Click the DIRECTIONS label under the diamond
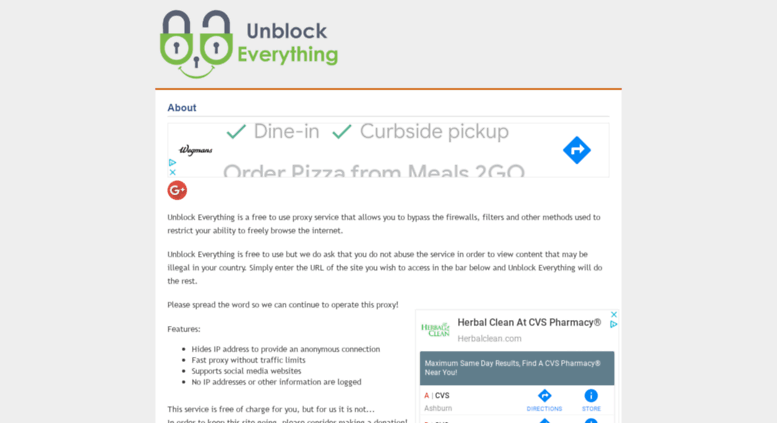The width and height of the screenshot is (777, 423). click(544, 409)
